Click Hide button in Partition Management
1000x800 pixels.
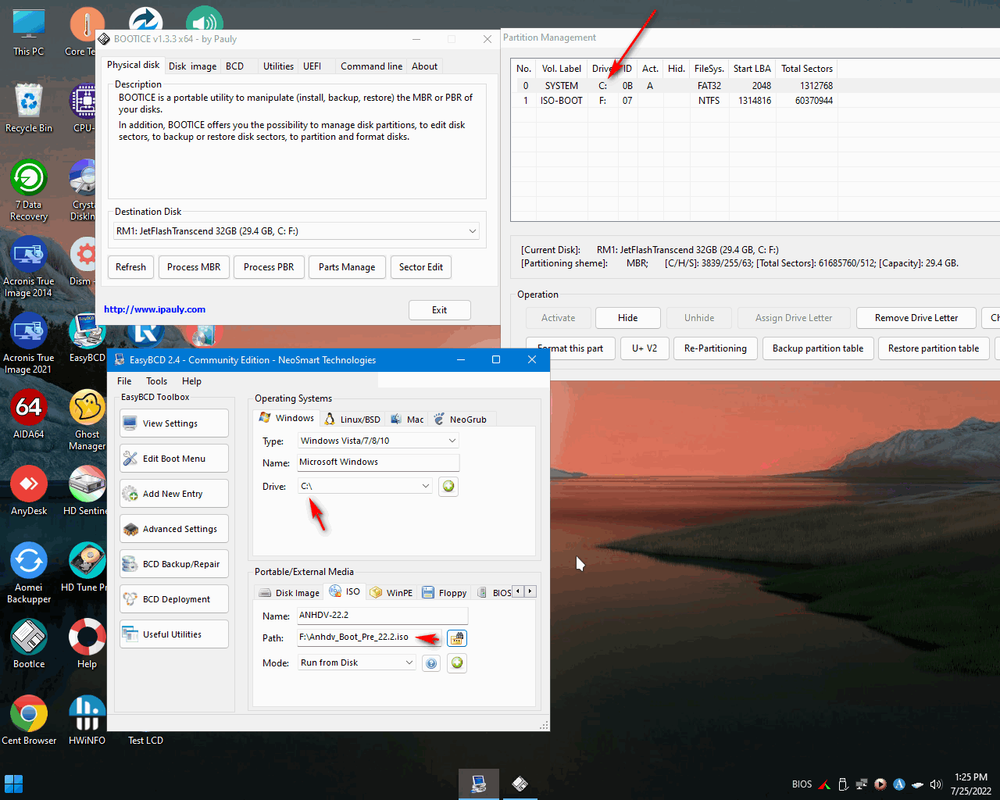pyautogui.click(x=628, y=318)
